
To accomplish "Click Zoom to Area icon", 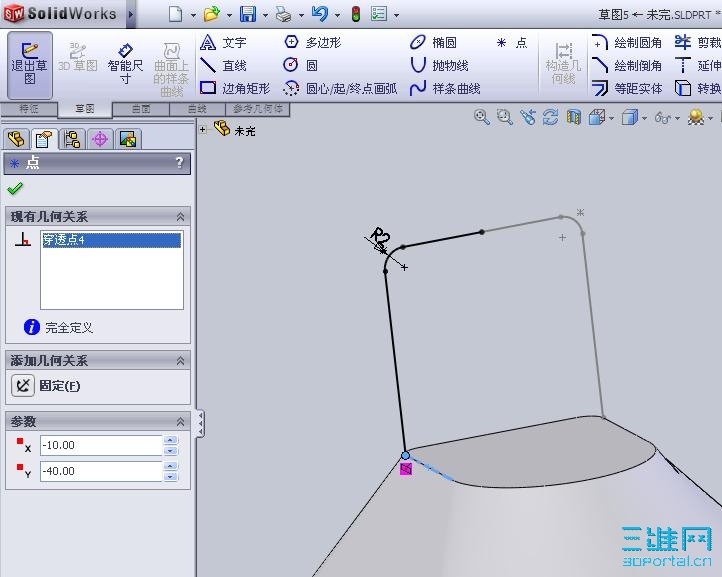I will 505,117.
